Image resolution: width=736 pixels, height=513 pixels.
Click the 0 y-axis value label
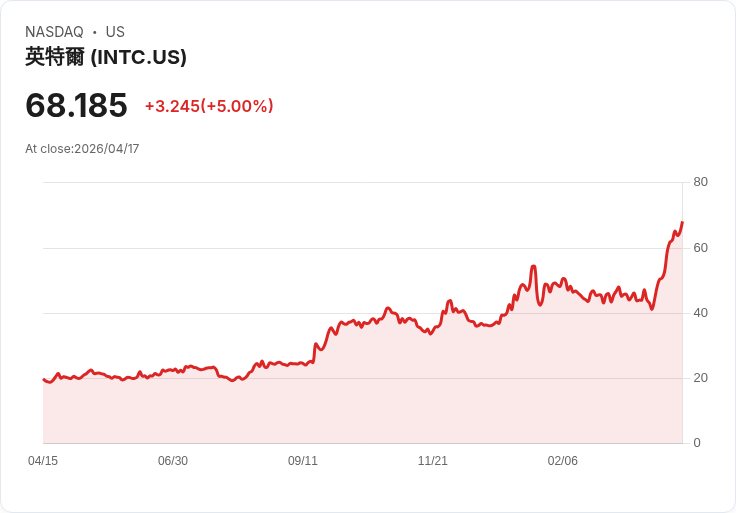tap(697, 443)
